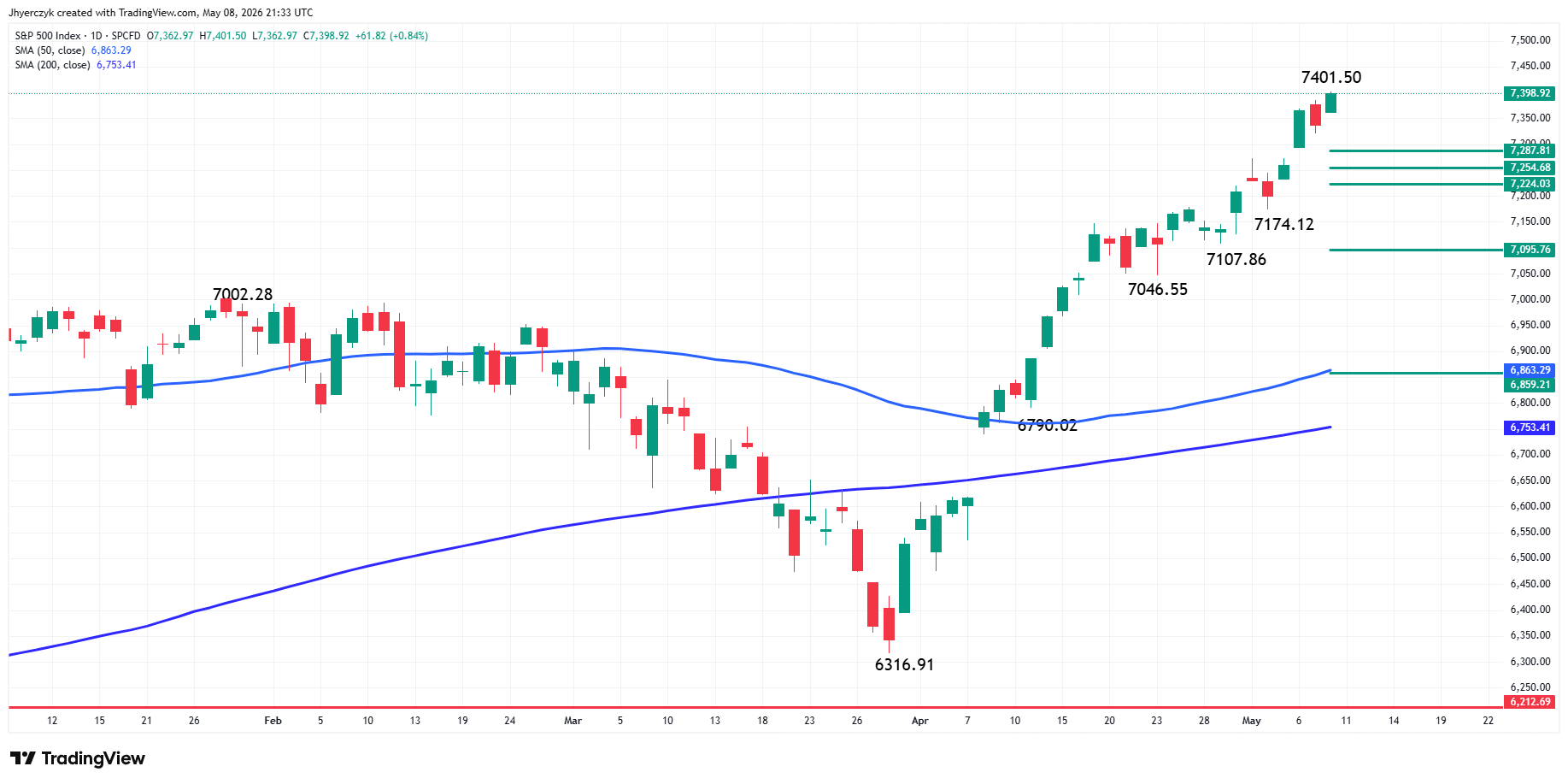
Task: Click the May label on time axis
Action: tap(1251, 721)
